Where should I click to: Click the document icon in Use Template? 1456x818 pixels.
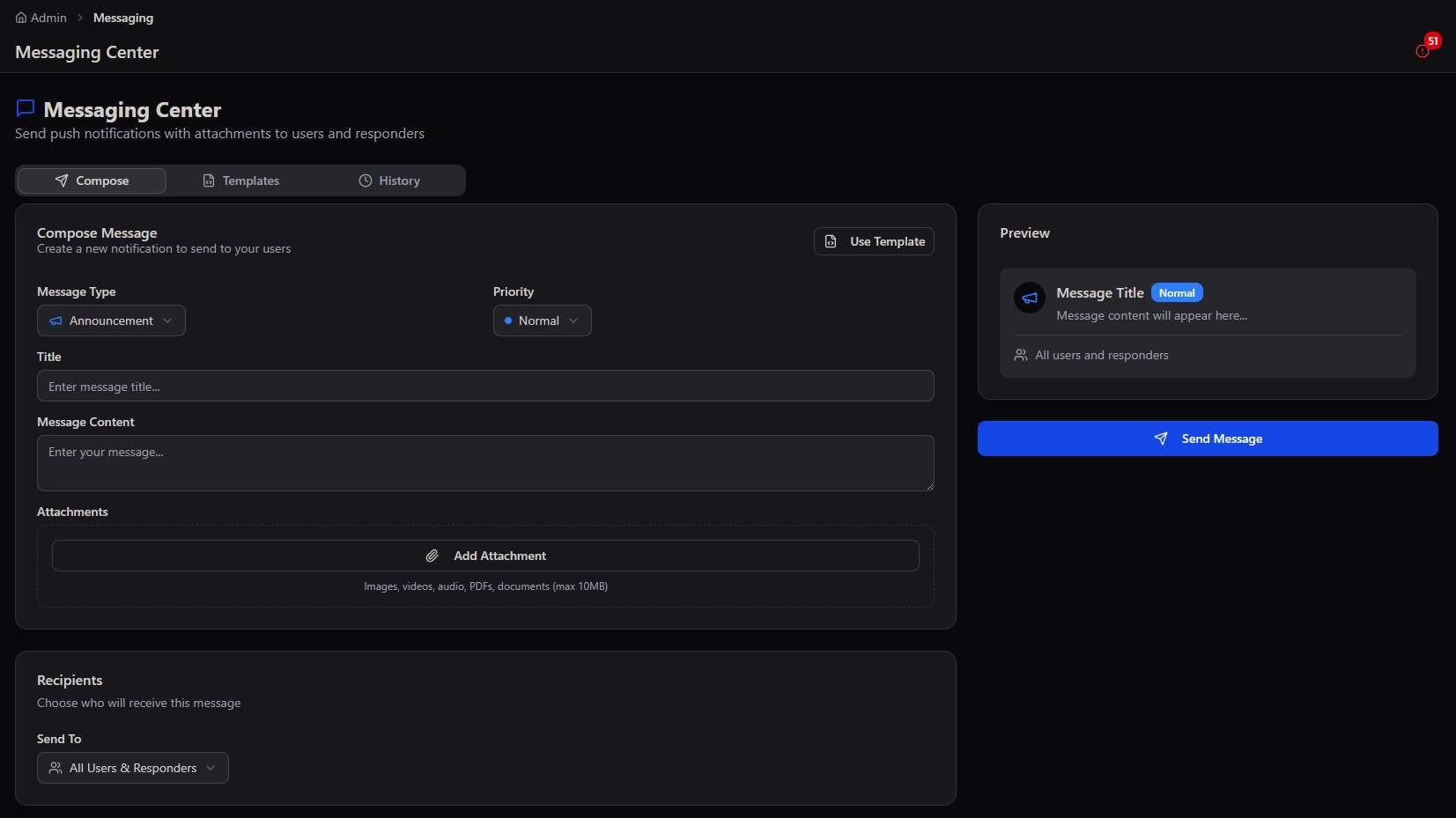pyautogui.click(x=831, y=241)
